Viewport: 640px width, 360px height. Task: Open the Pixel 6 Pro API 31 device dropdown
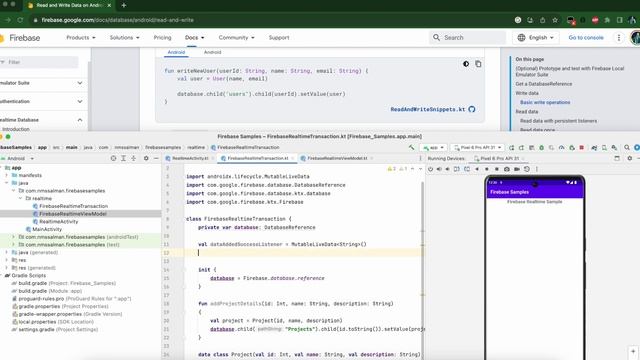(478, 147)
